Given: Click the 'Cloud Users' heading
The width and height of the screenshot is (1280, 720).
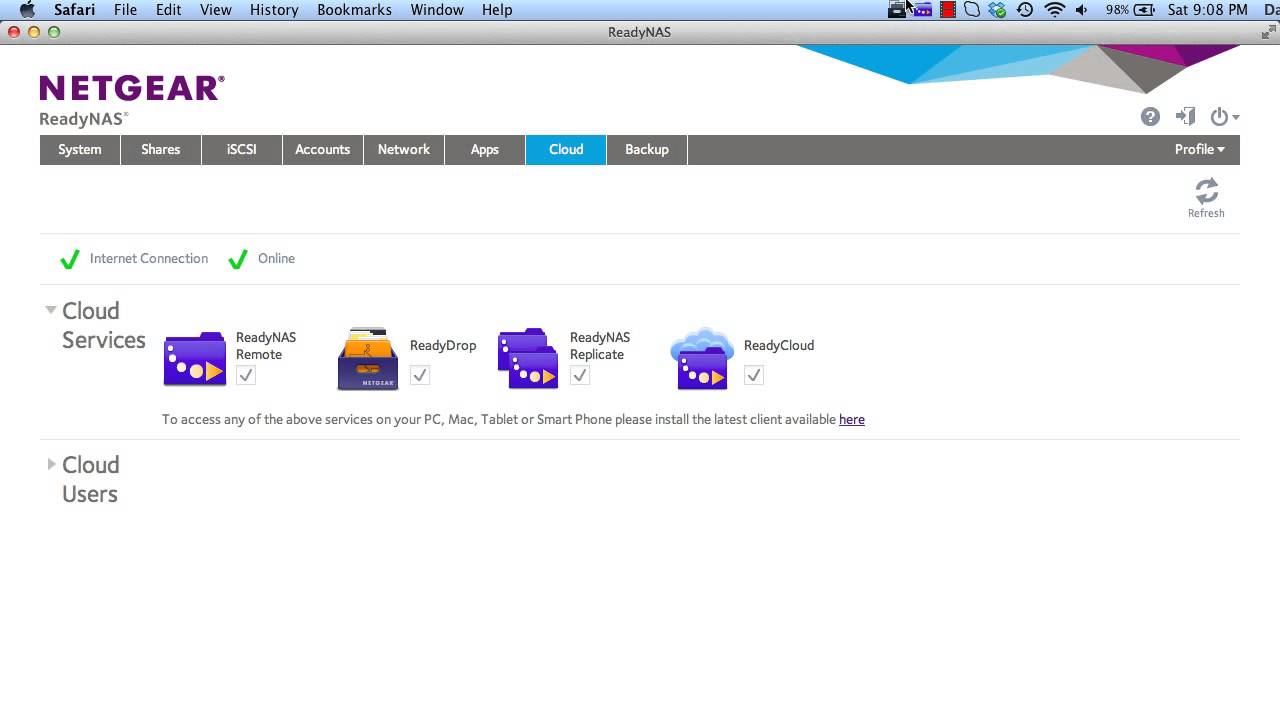Looking at the screenshot, I should click(x=90, y=479).
